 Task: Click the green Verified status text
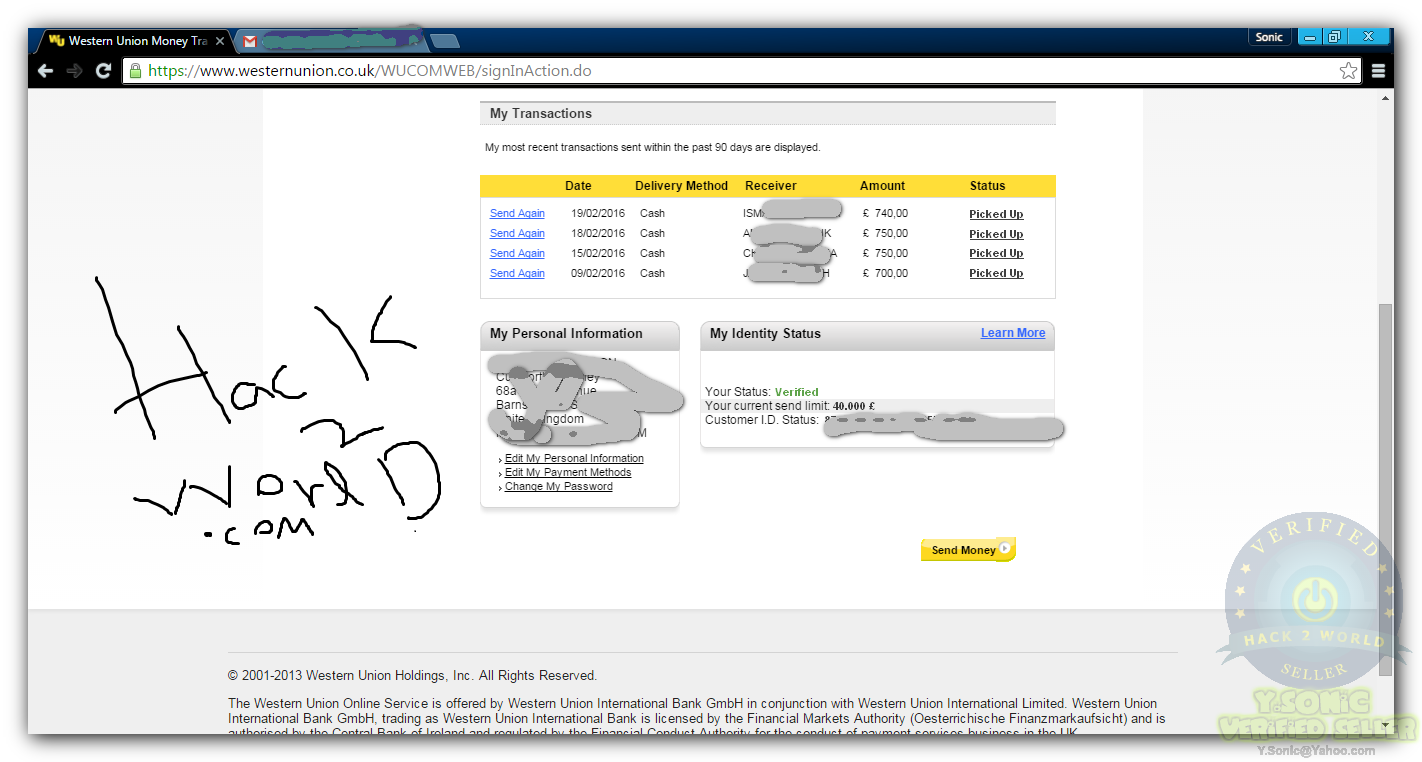pos(797,392)
